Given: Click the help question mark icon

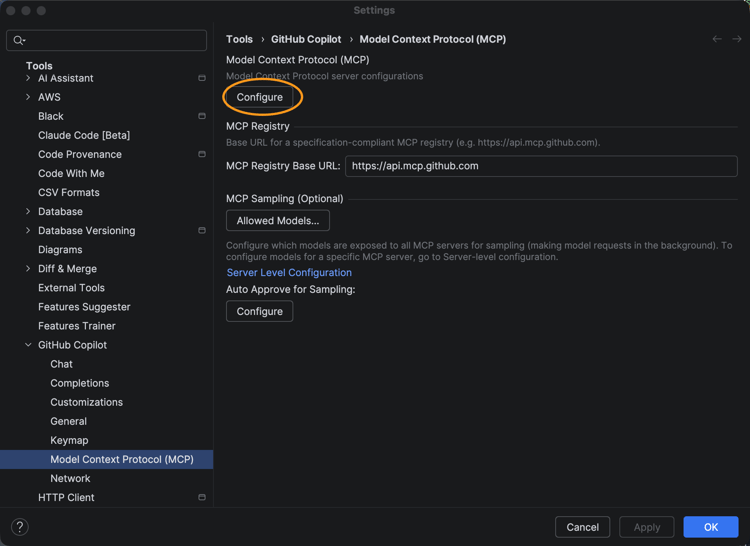Looking at the screenshot, I should (x=20, y=527).
